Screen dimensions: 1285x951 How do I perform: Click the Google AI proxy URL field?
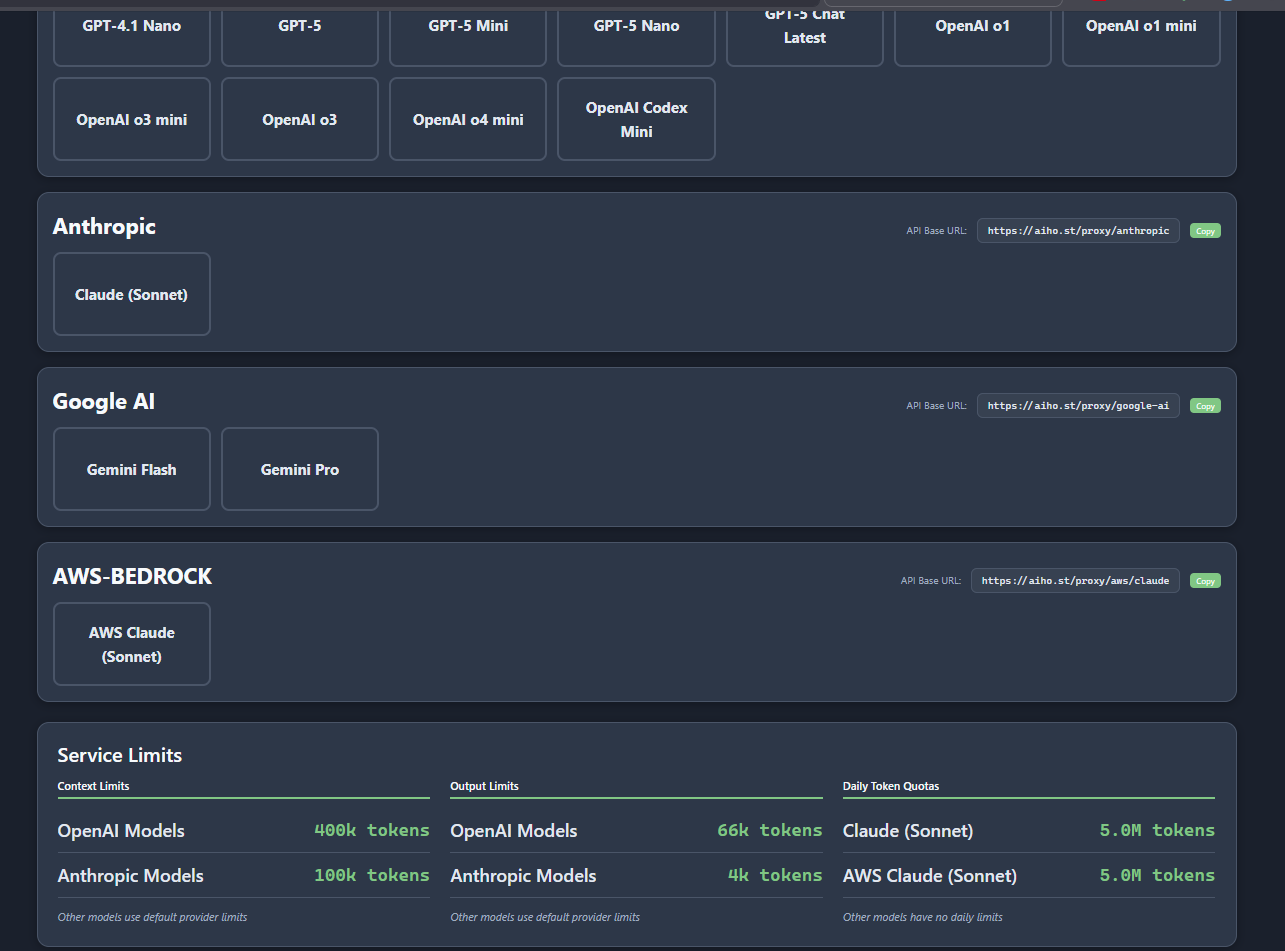(1078, 406)
